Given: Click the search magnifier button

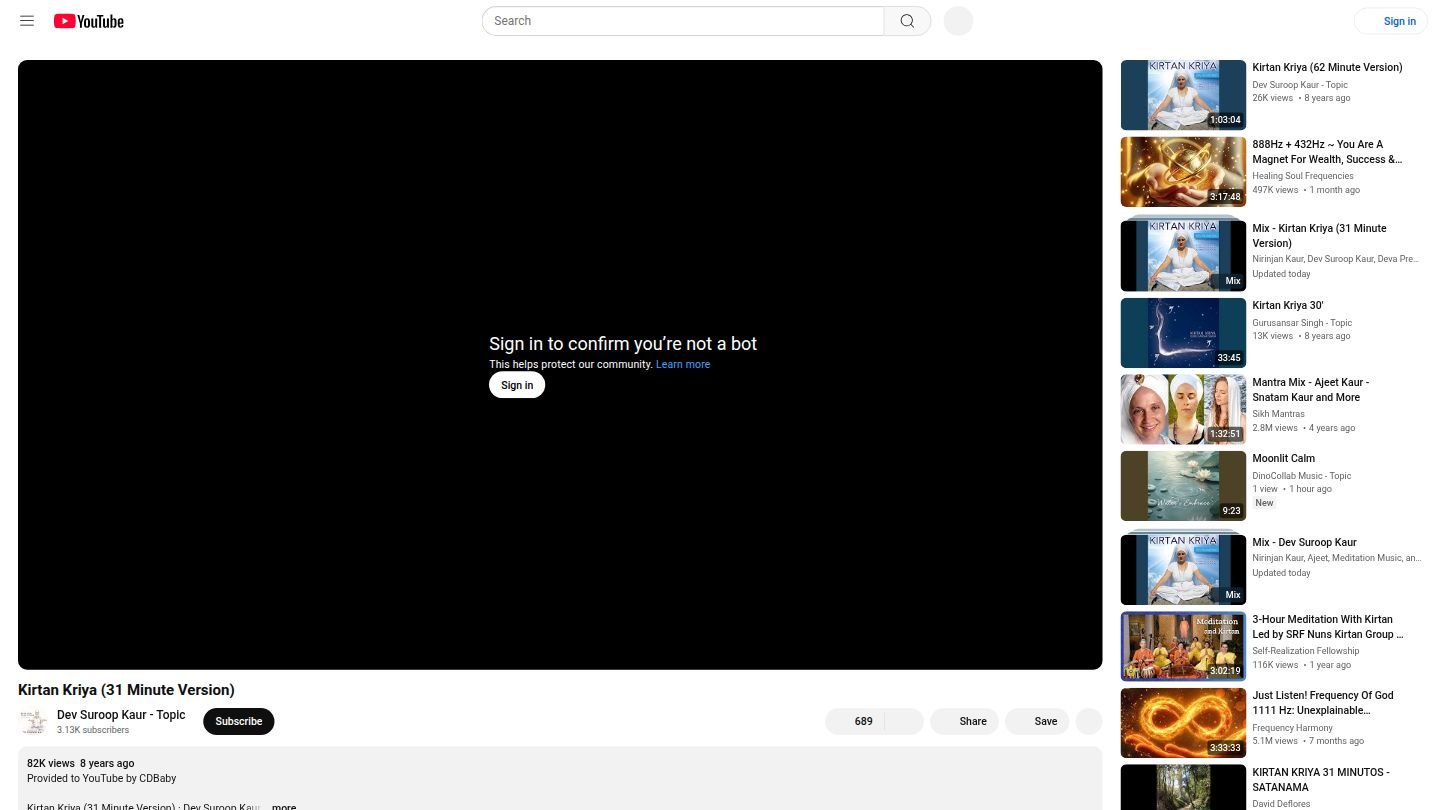Looking at the screenshot, I should pyautogui.click(x=907, y=21).
